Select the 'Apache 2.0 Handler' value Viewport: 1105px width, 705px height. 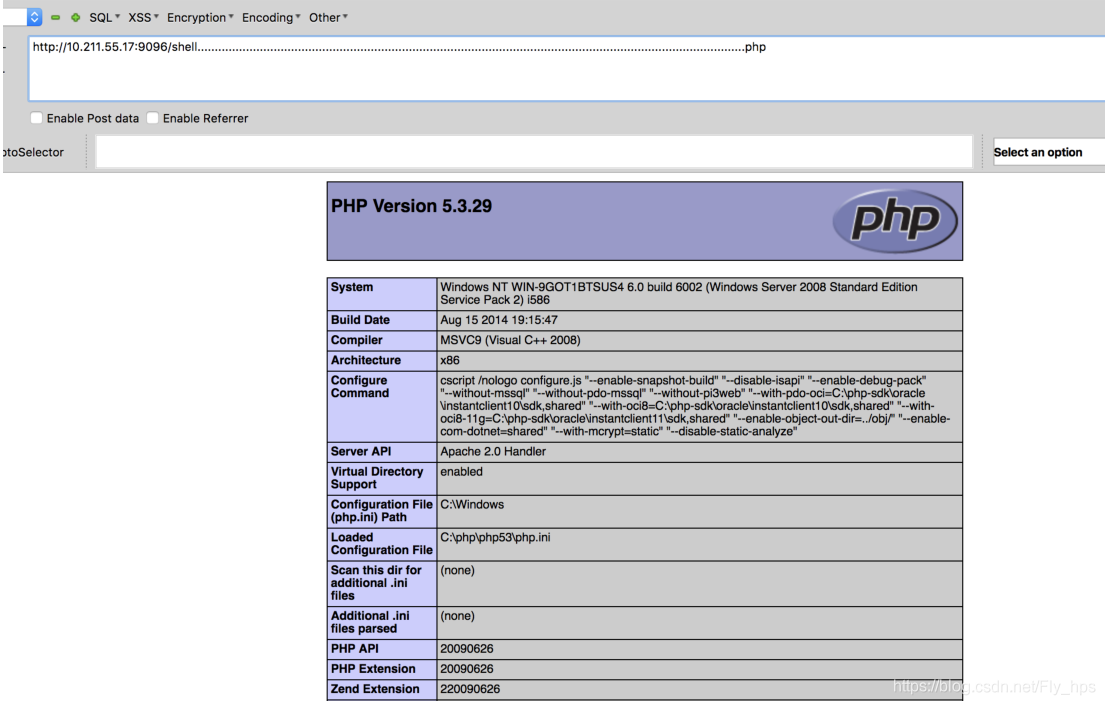[493, 452]
